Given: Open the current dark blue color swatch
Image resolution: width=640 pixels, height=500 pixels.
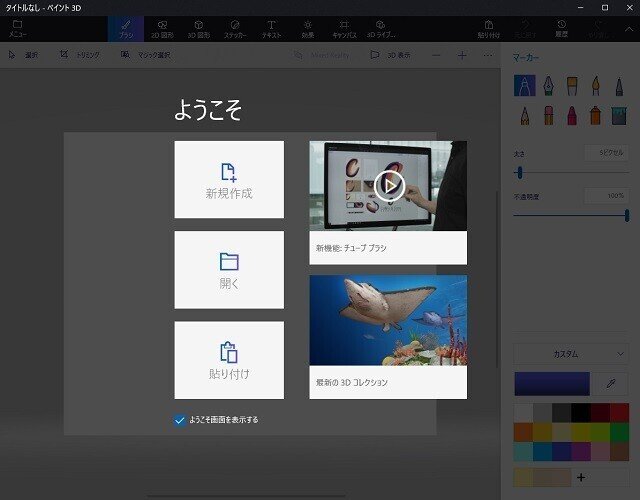Looking at the screenshot, I should point(552,384).
